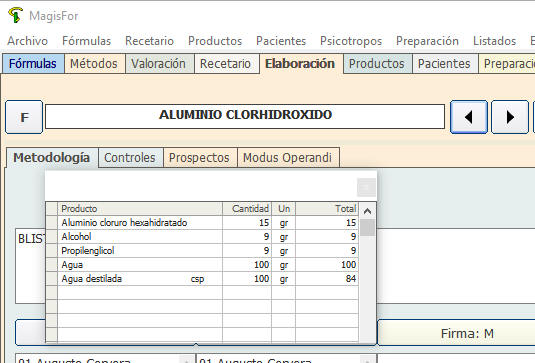Close the product list popup with X
Viewport: 535px width, 363px height.
[366, 187]
